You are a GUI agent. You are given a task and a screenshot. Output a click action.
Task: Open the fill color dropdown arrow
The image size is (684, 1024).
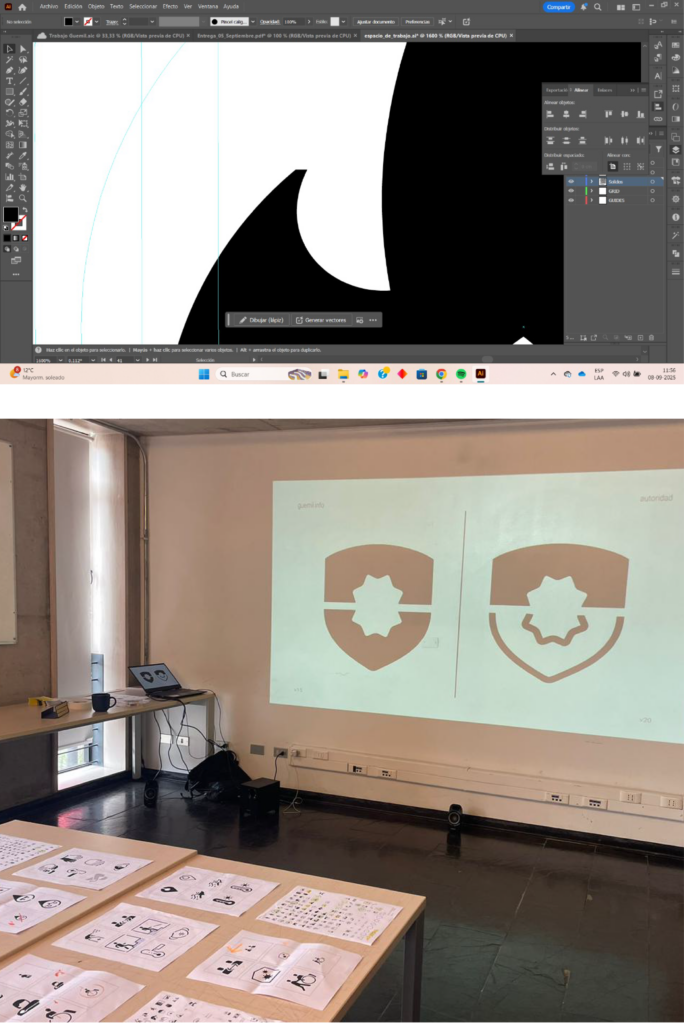79,21
